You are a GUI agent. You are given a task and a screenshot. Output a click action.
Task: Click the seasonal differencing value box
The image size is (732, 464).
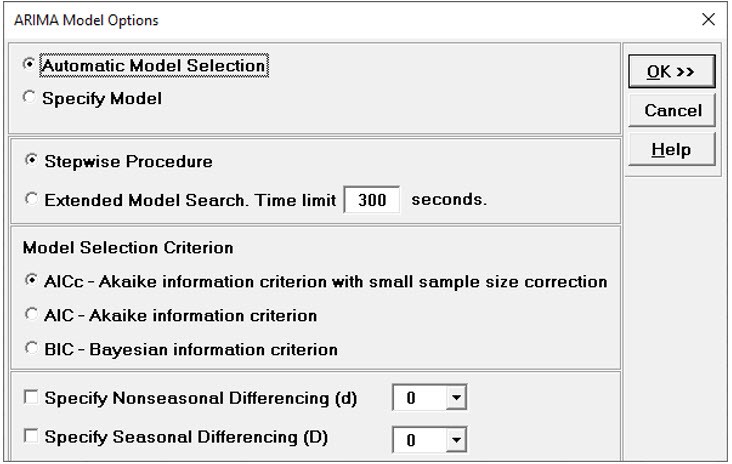(419, 439)
